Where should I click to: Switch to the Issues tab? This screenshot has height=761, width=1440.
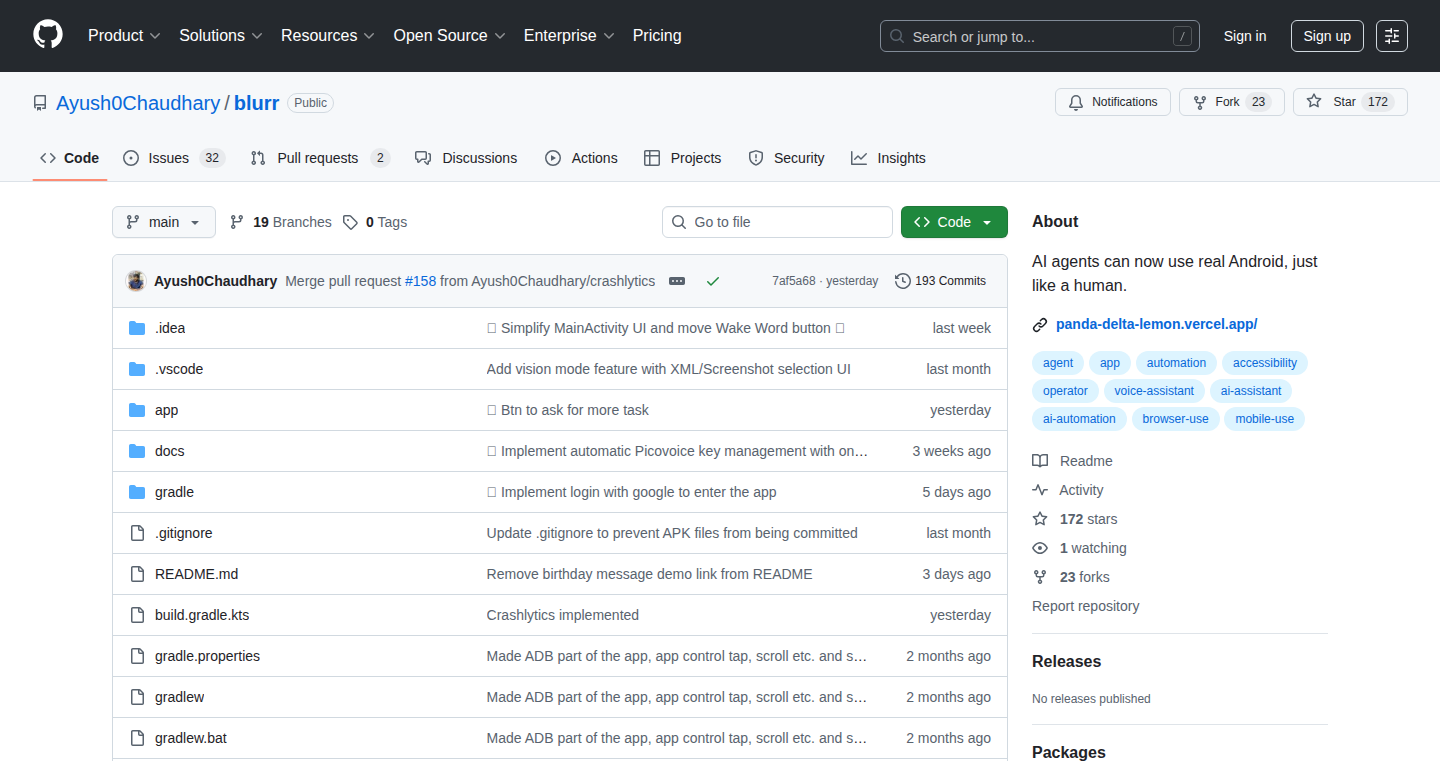coord(174,158)
